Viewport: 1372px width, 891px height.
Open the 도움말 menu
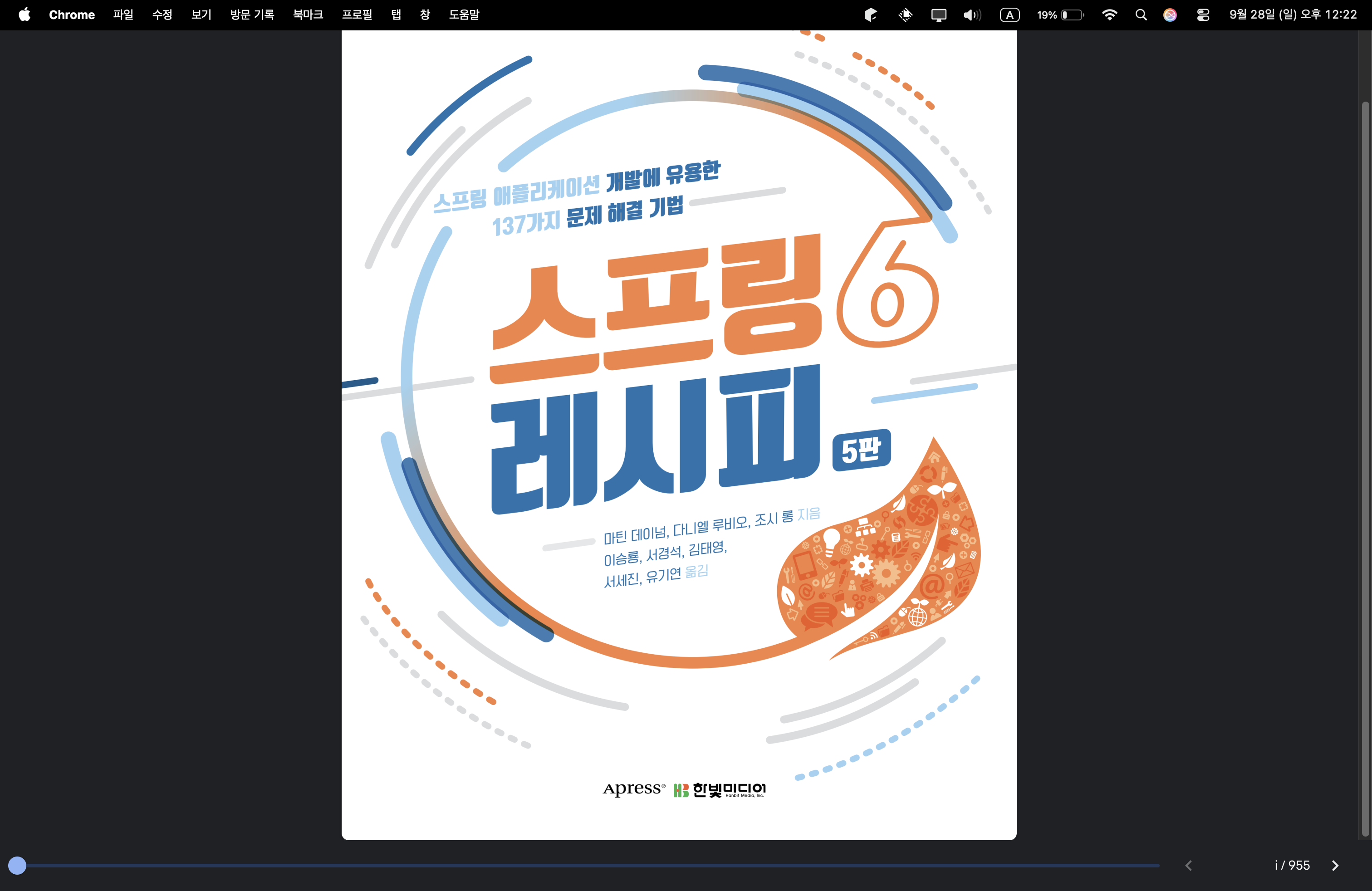tap(464, 15)
